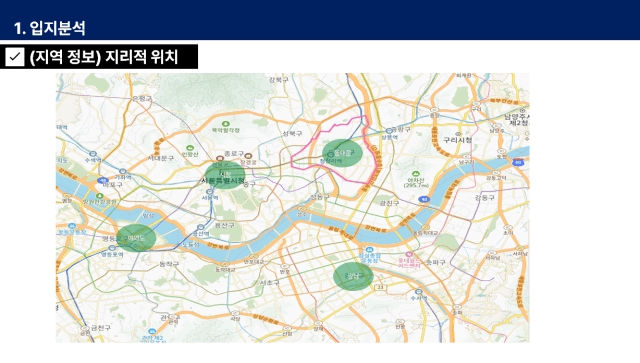The image size is (640, 363).
Task: Click the 송파구 district label
Action: click(x=436, y=262)
